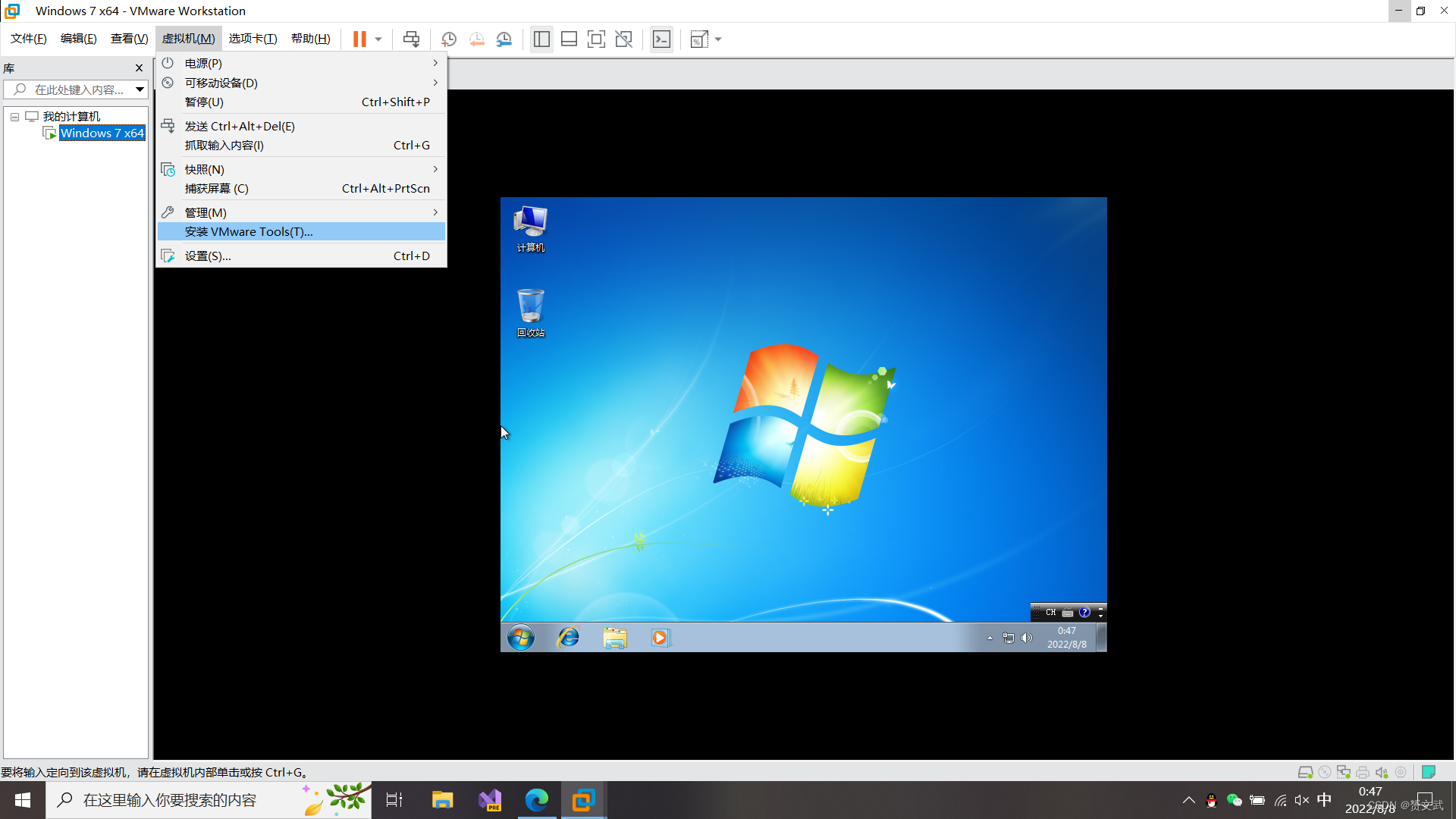This screenshot has height=819, width=1456.
Task: Open Windows Explorer from guest taskbar
Action: 615,638
